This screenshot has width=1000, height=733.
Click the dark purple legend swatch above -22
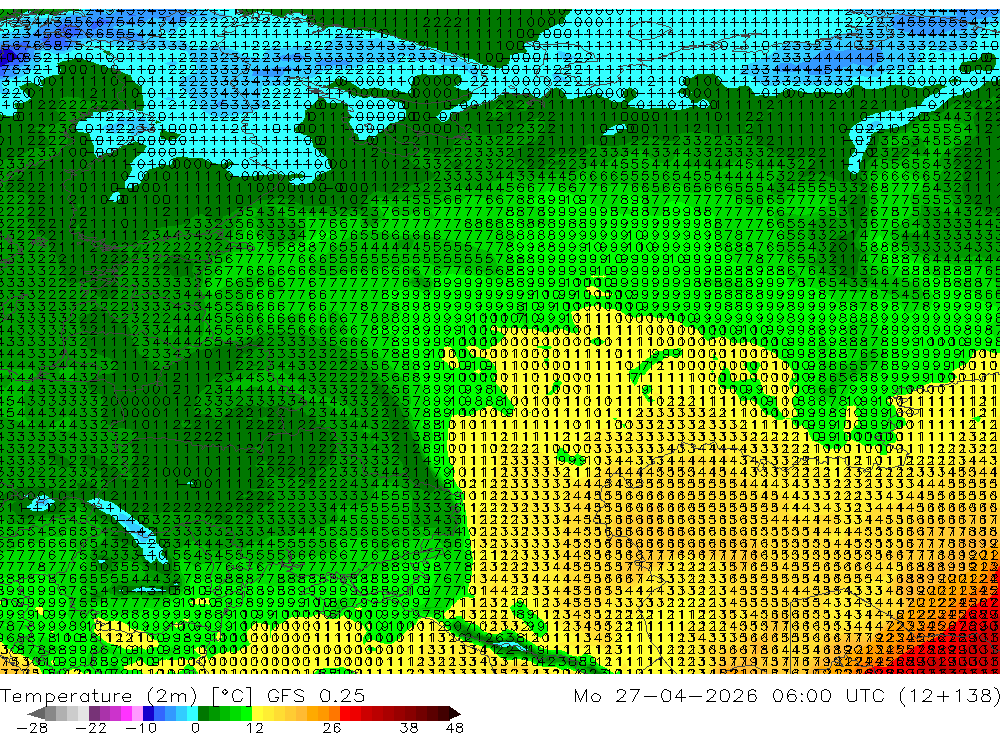point(94,713)
